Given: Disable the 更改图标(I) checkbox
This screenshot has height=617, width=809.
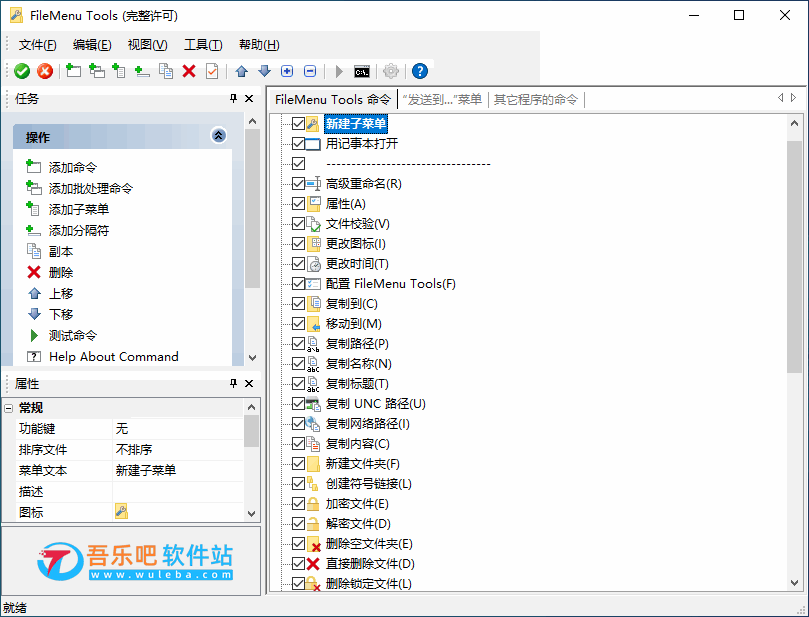Looking at the screenshot, I should (298, 243).
